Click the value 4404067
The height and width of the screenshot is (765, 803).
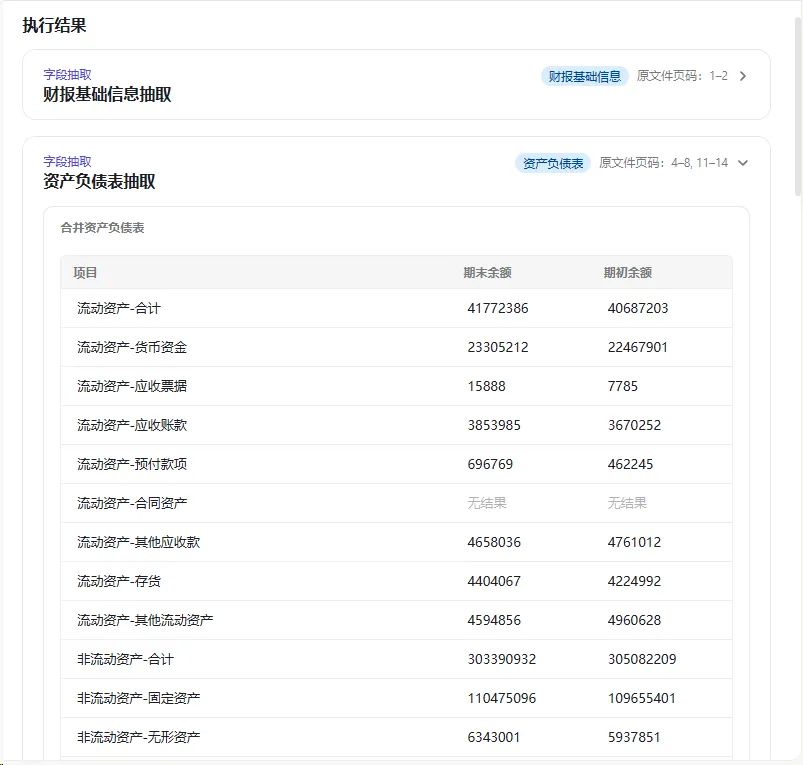click(x=494, y=581)
